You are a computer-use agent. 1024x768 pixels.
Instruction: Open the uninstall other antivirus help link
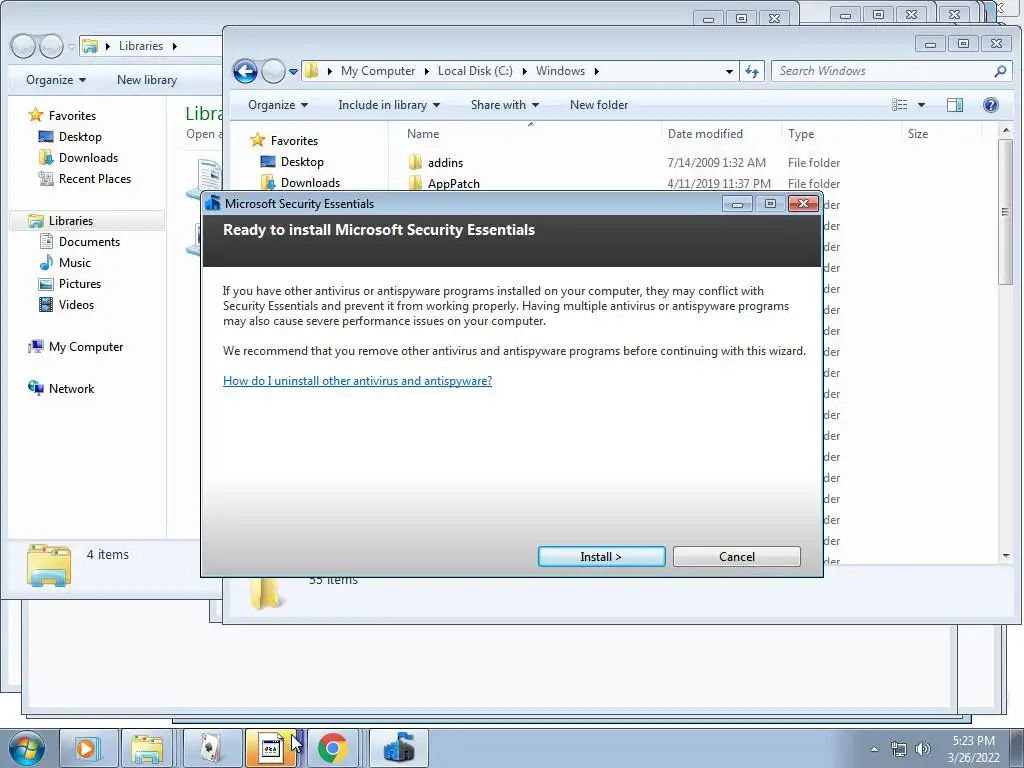357,381
